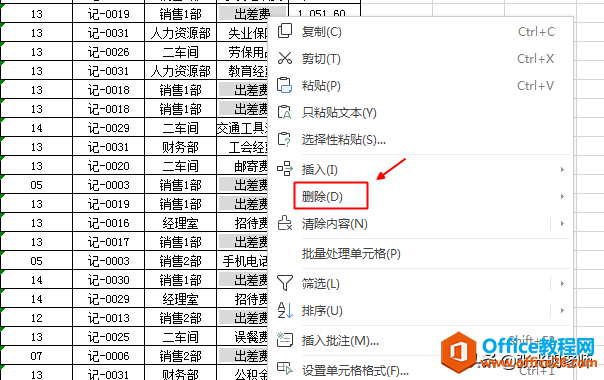Viewport: 604px width, 380px height.
Task: Expand the 插入(I) submenu arrow
Action: 562,169
